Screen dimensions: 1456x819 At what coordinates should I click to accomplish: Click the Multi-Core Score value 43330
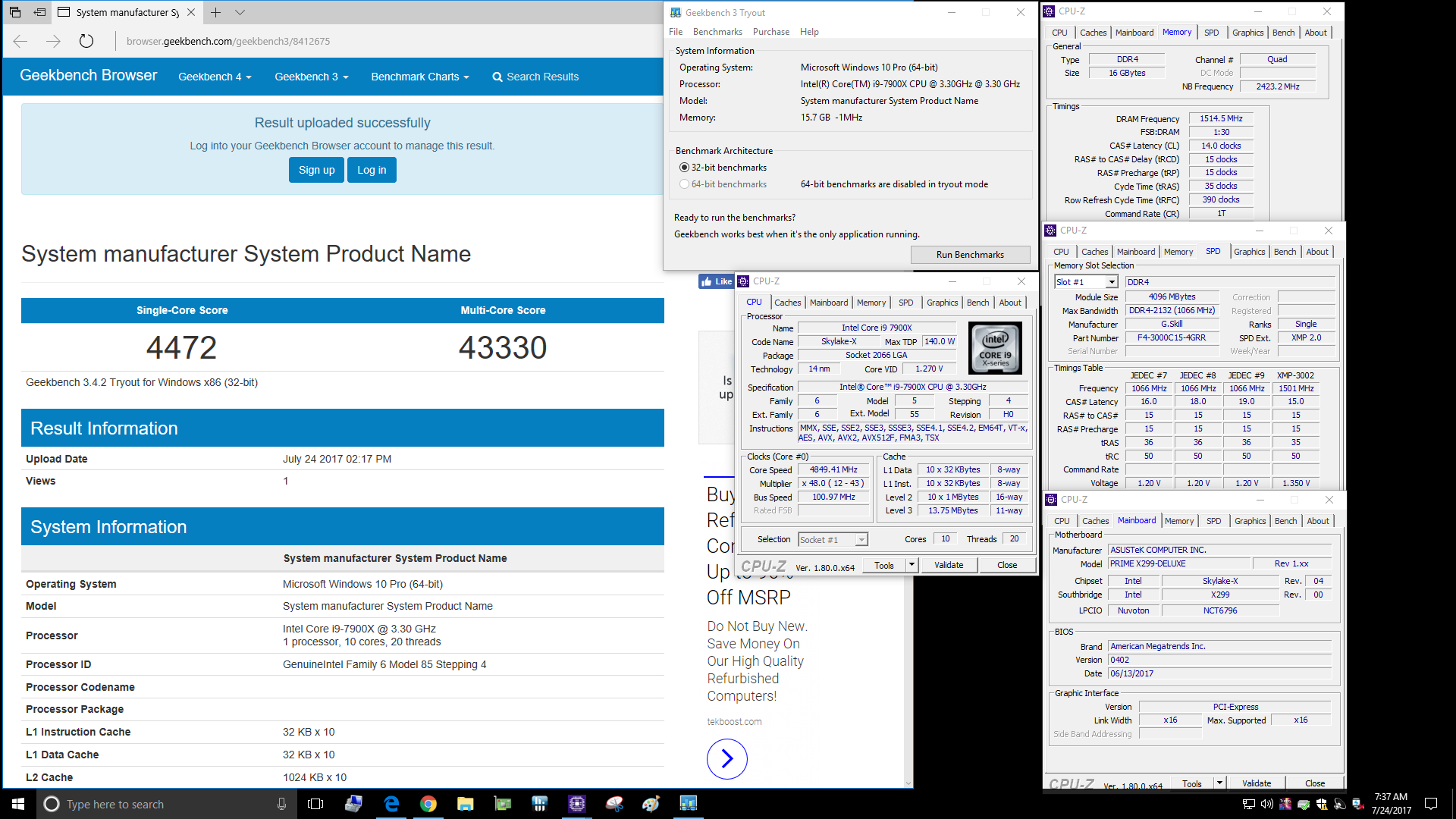503,348
